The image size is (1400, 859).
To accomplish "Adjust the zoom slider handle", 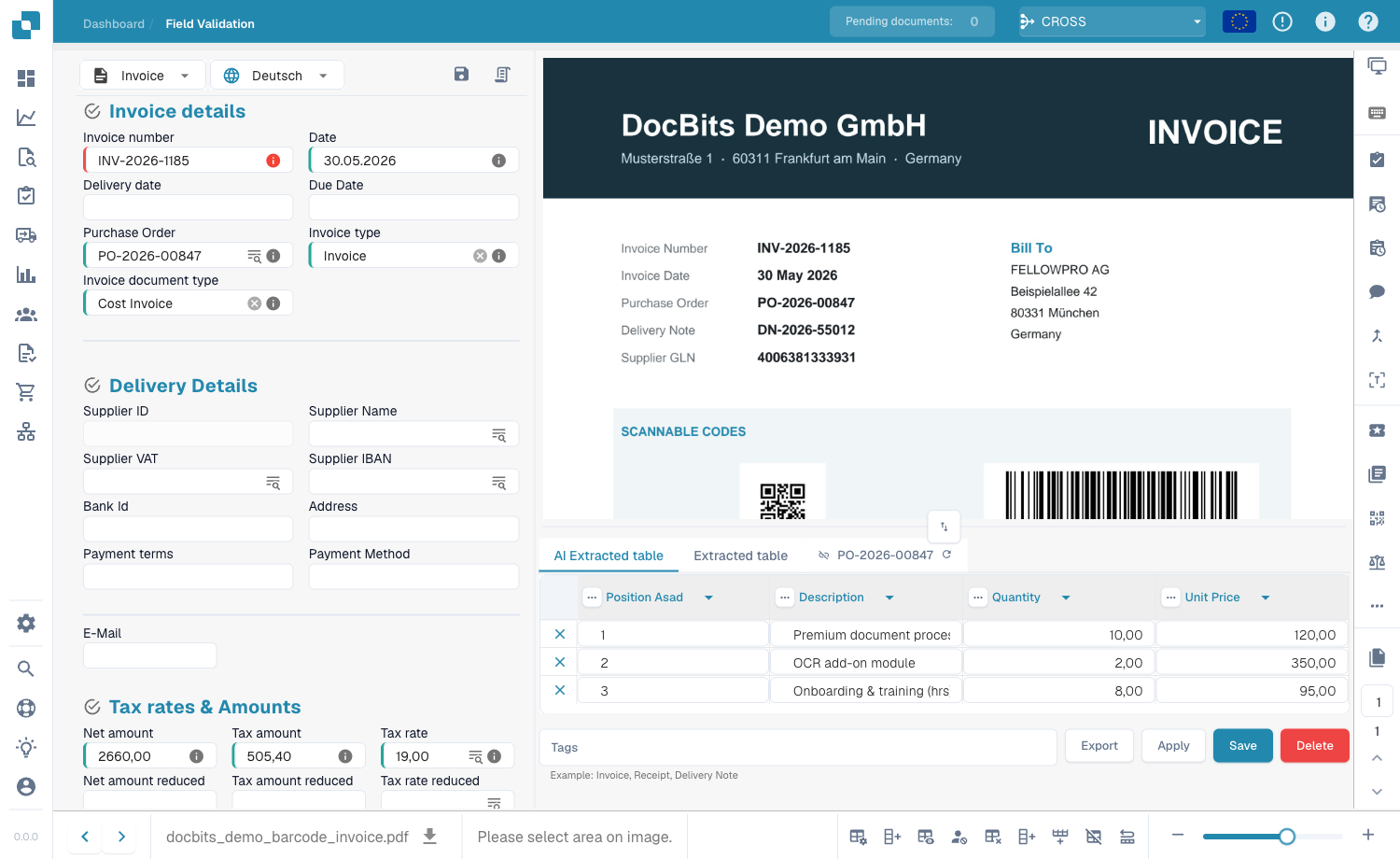I will 1287,836.
